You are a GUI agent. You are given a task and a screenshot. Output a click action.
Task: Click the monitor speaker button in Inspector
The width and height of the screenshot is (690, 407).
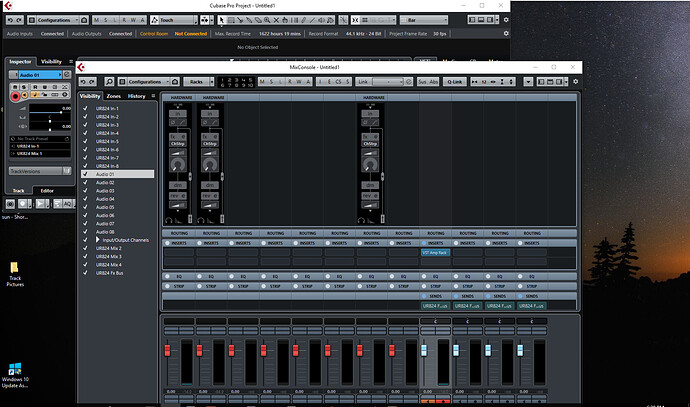click(x=25, y=95)
